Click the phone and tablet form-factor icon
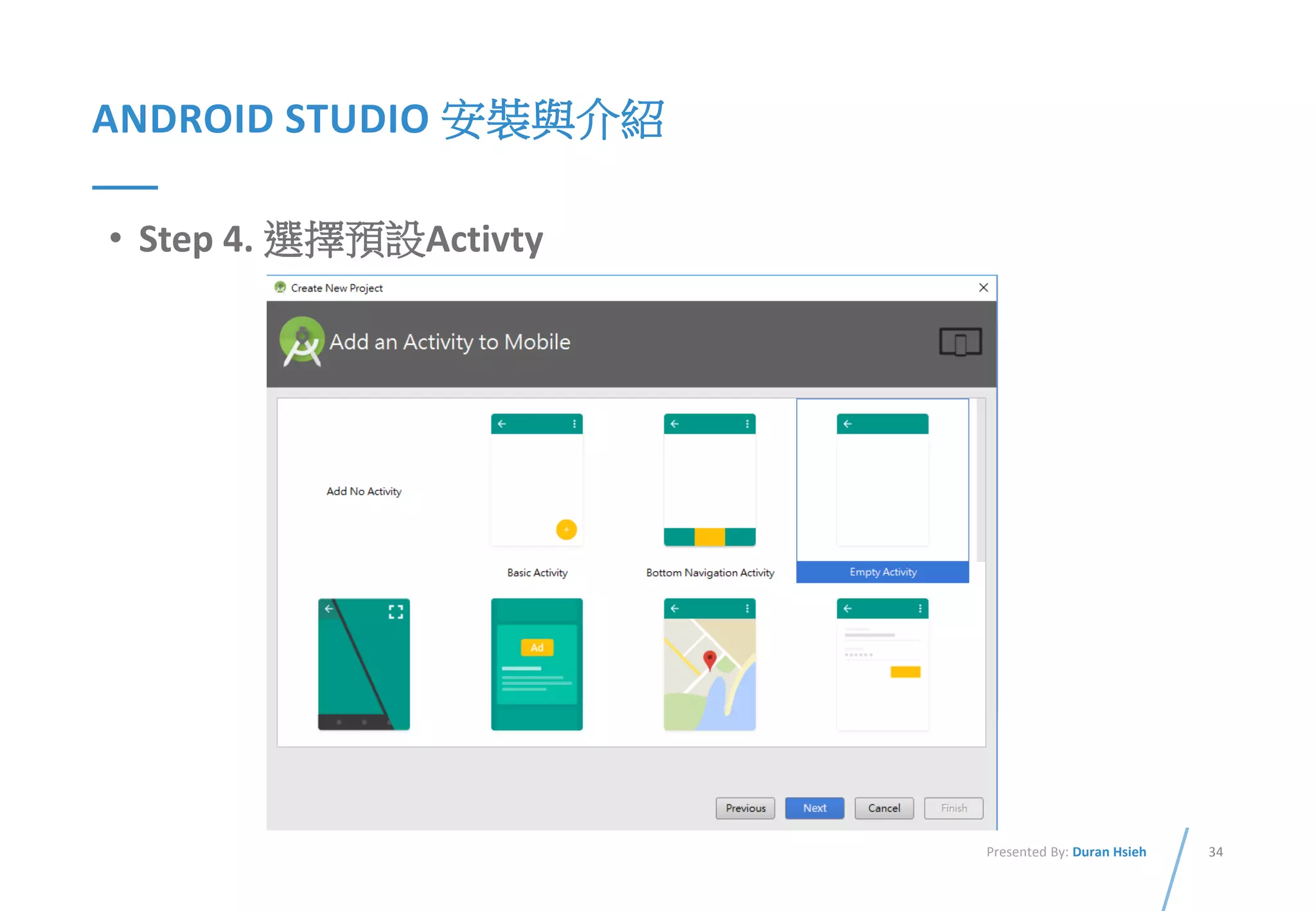The width and height of the screenshot is (1316, 911). click(x=961, y=342)
